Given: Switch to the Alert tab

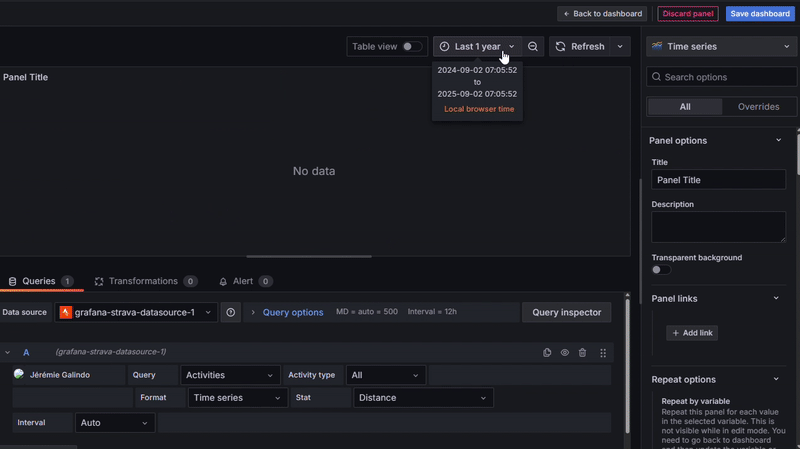Looking at the screenshot, I should [x=245, y=281].
